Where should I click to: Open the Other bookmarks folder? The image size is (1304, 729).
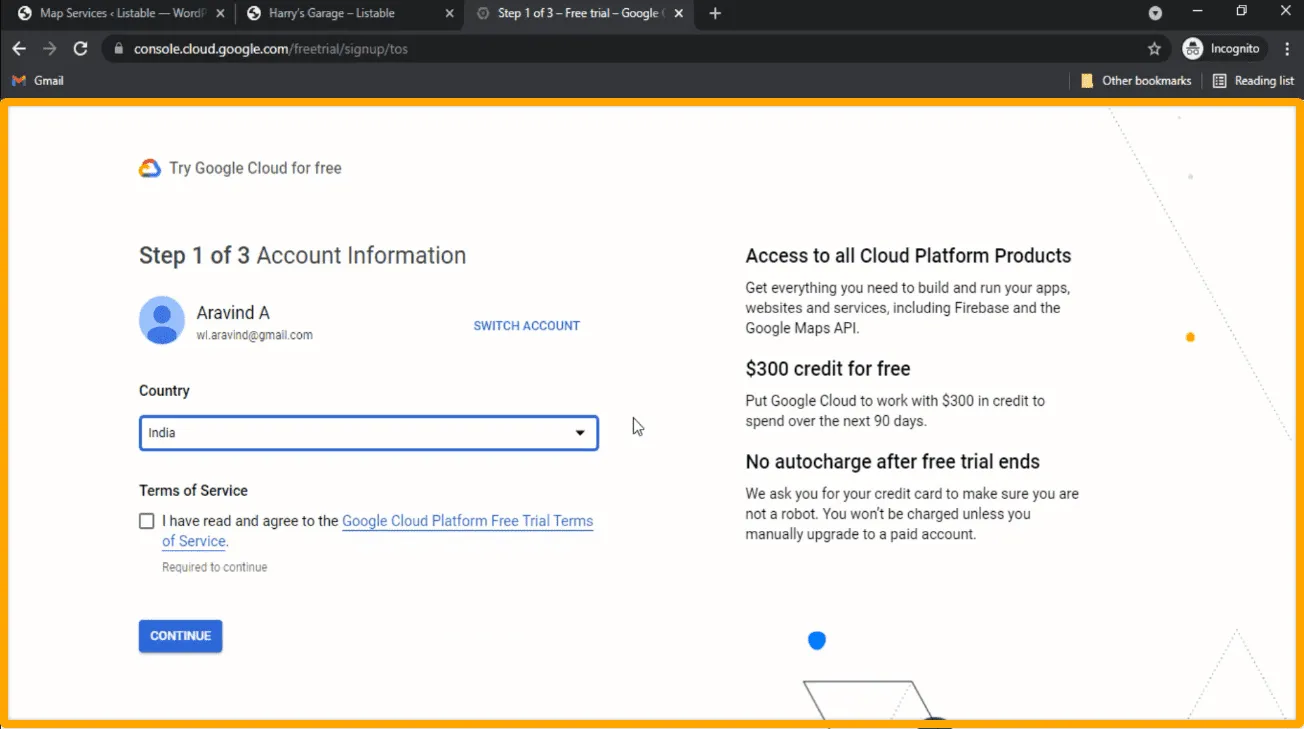click(1136, 81)
